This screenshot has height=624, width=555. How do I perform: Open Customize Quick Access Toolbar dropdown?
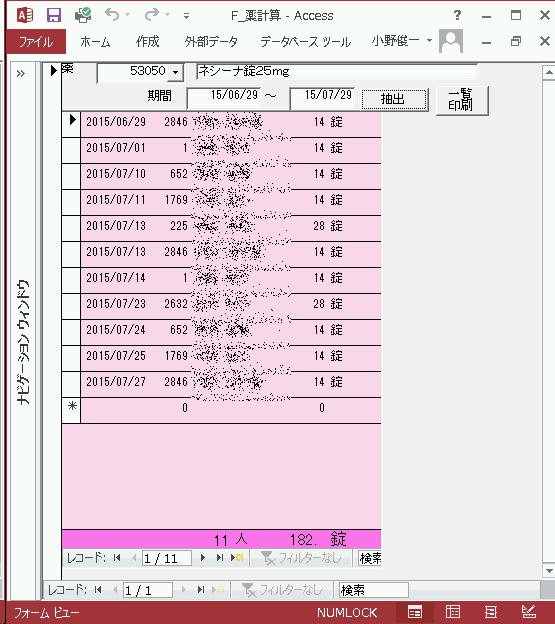pyautogui.click(x=186, y=16)
